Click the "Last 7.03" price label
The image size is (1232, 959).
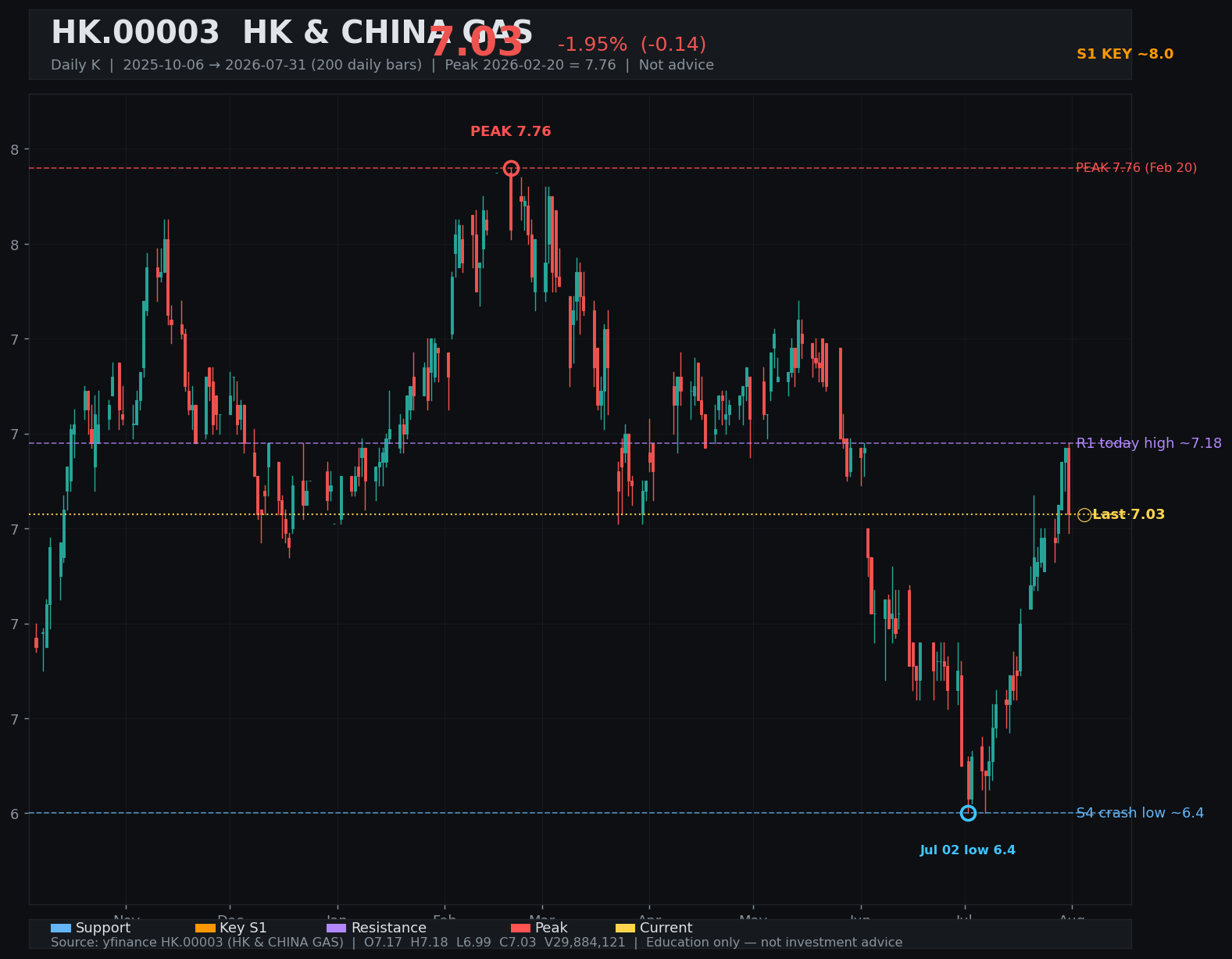coord(1129,514)
